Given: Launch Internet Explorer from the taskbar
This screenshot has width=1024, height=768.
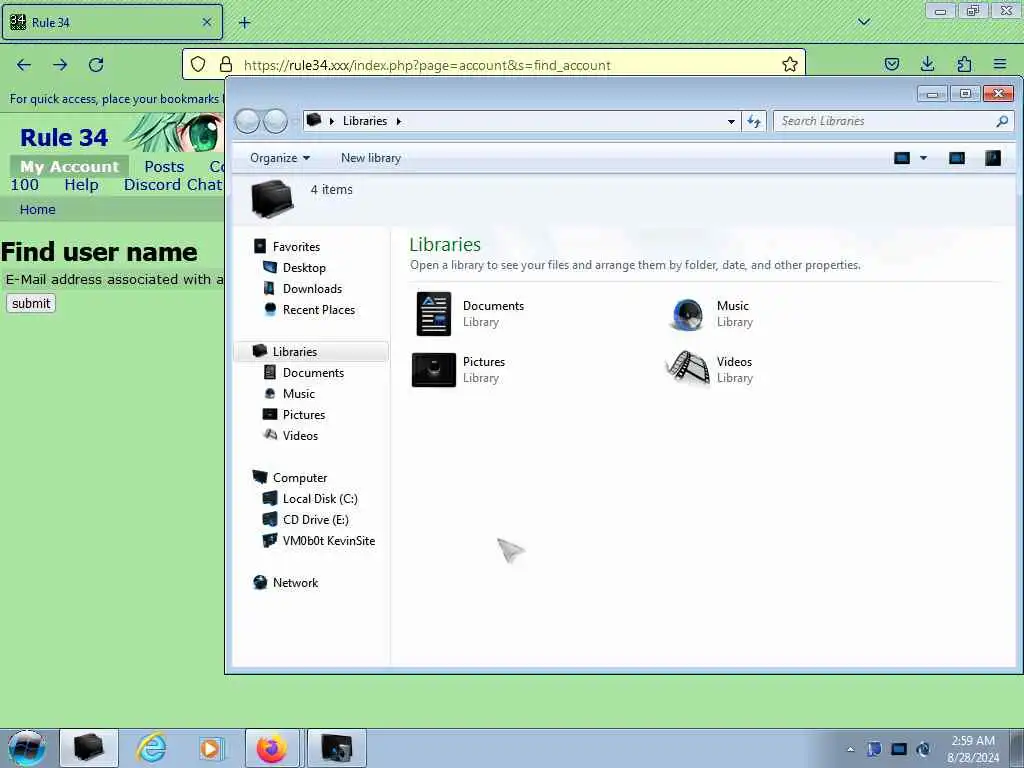Looking at the screenshot, I should tap(151, 748).
